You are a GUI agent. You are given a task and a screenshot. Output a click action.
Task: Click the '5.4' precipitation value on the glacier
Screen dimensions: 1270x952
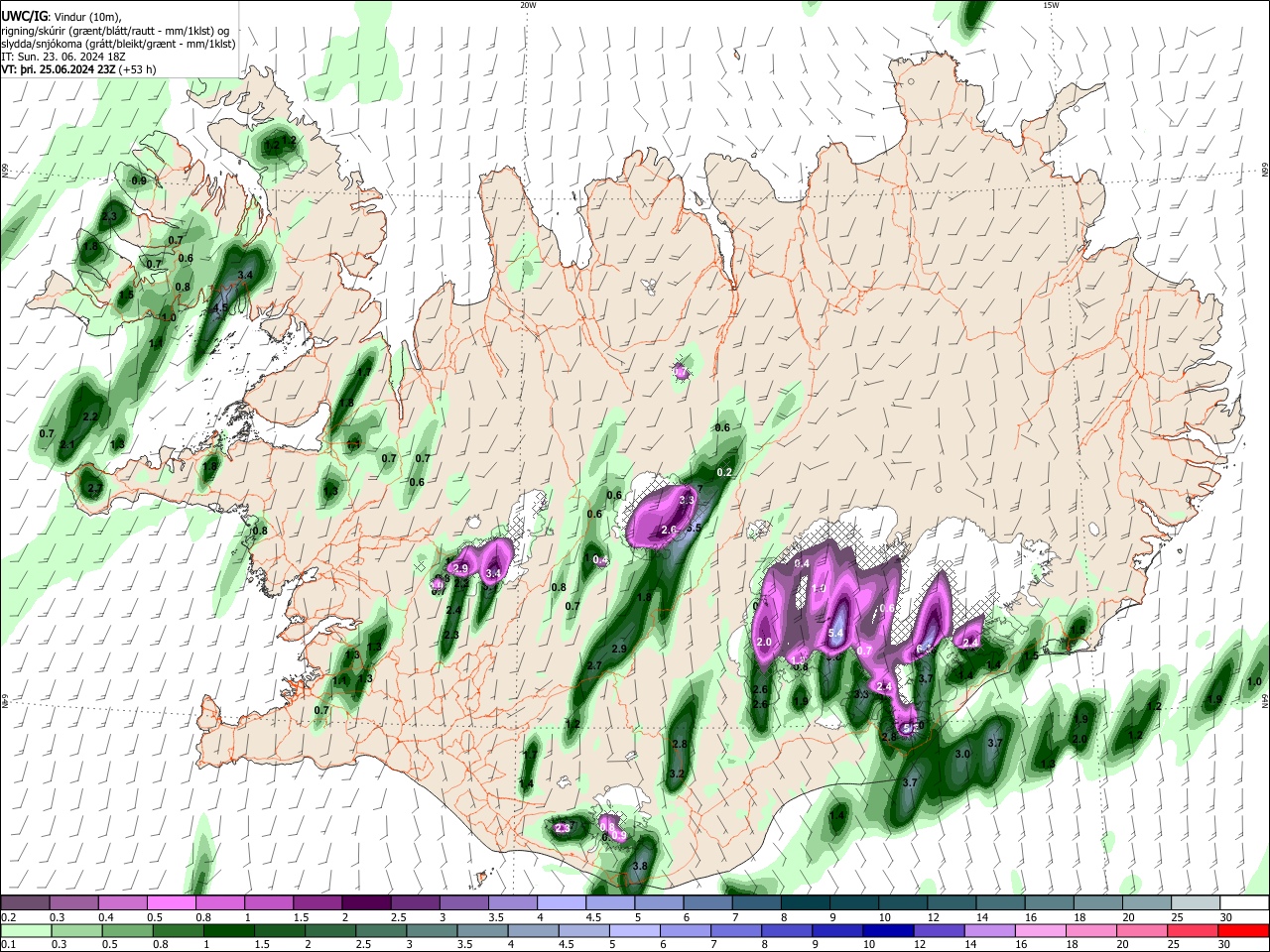(835, 633)
